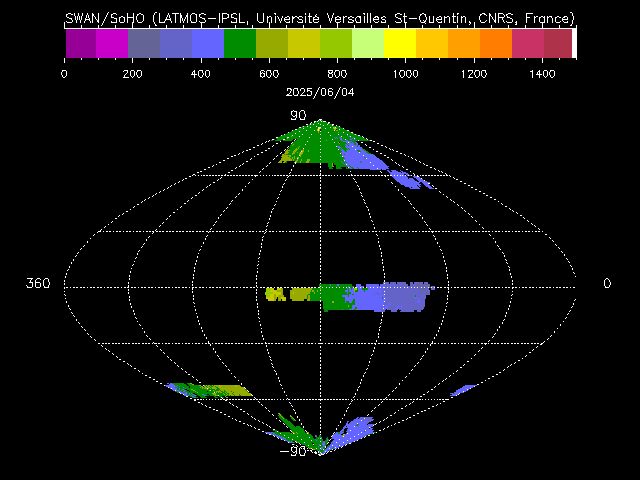Pick the dark orange swatch past 1200
Screen dimensions: 640x480
coord(496,43)
